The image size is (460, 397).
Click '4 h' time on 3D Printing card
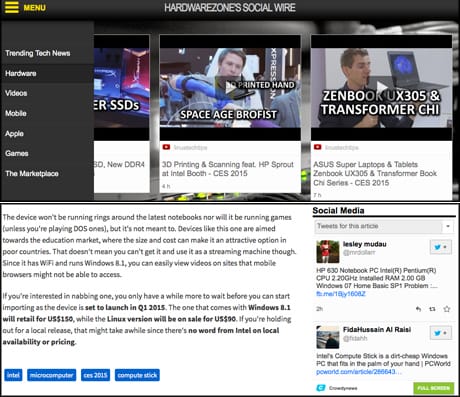[166, 186]
